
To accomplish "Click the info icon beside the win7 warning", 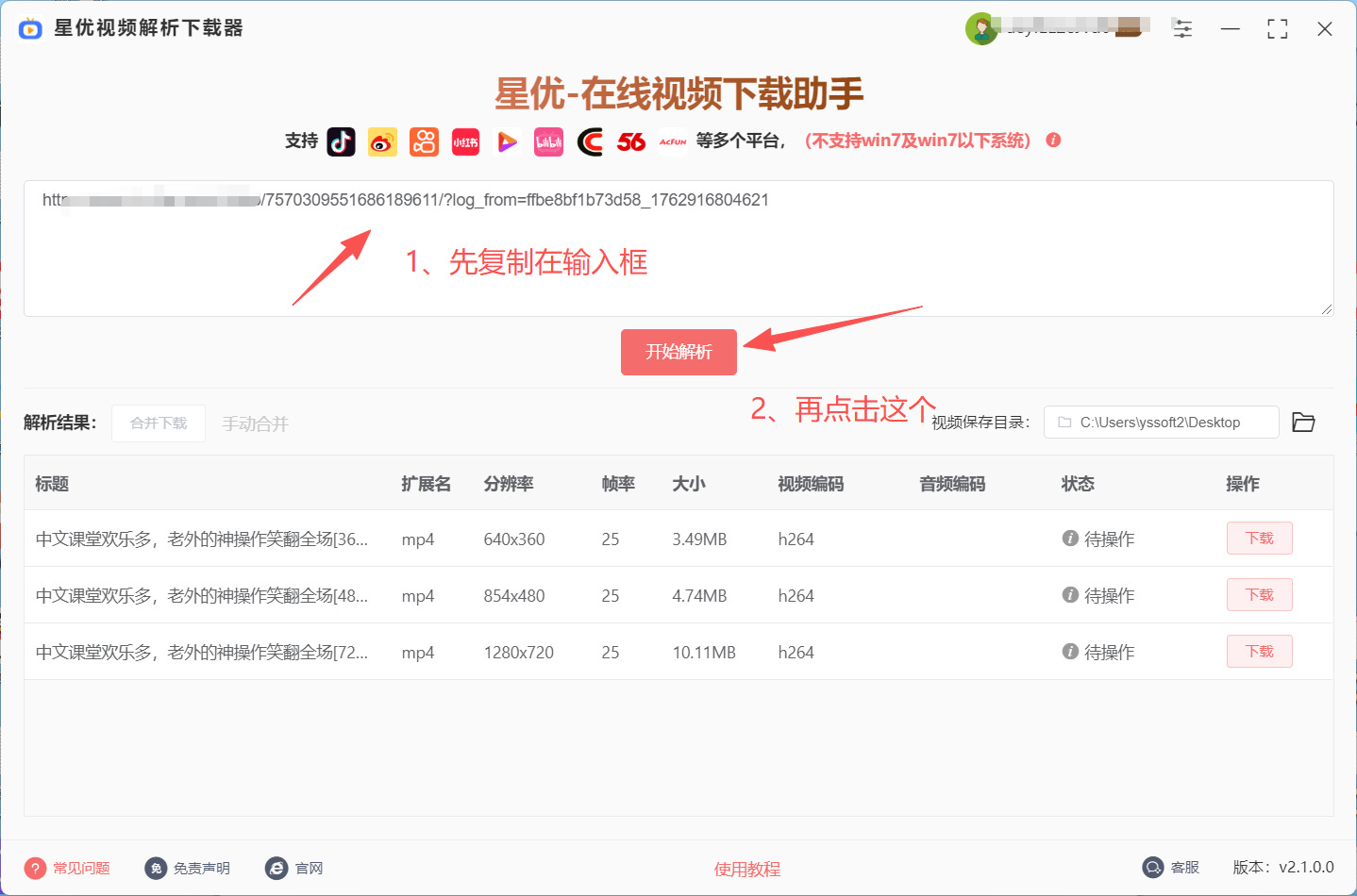I will [1053, 141].
